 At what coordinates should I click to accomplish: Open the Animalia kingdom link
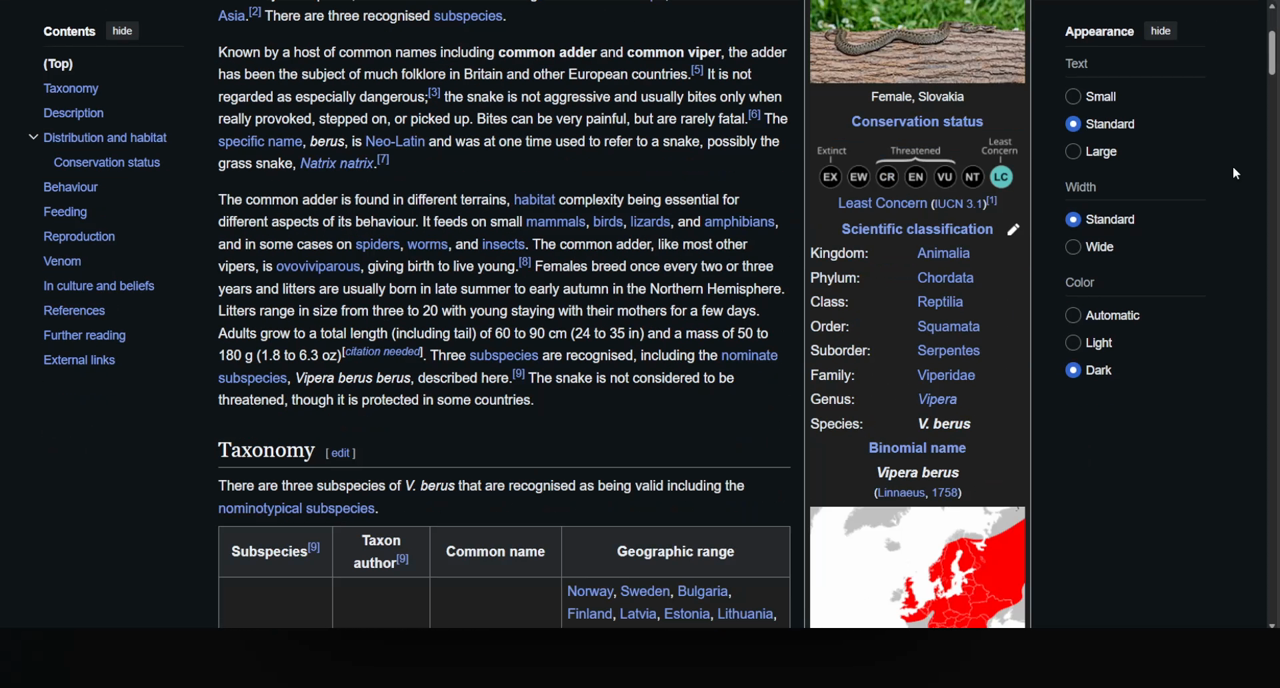tap(943, 253)
